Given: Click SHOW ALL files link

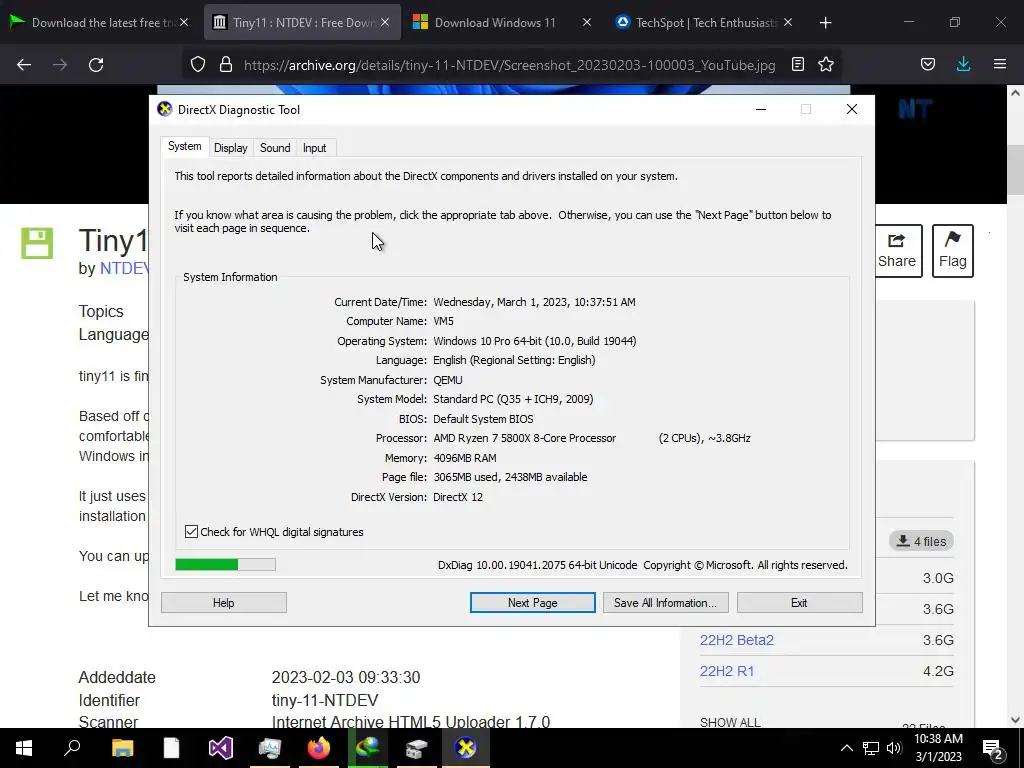Looking at the screenshot, I should coord(730,722).
